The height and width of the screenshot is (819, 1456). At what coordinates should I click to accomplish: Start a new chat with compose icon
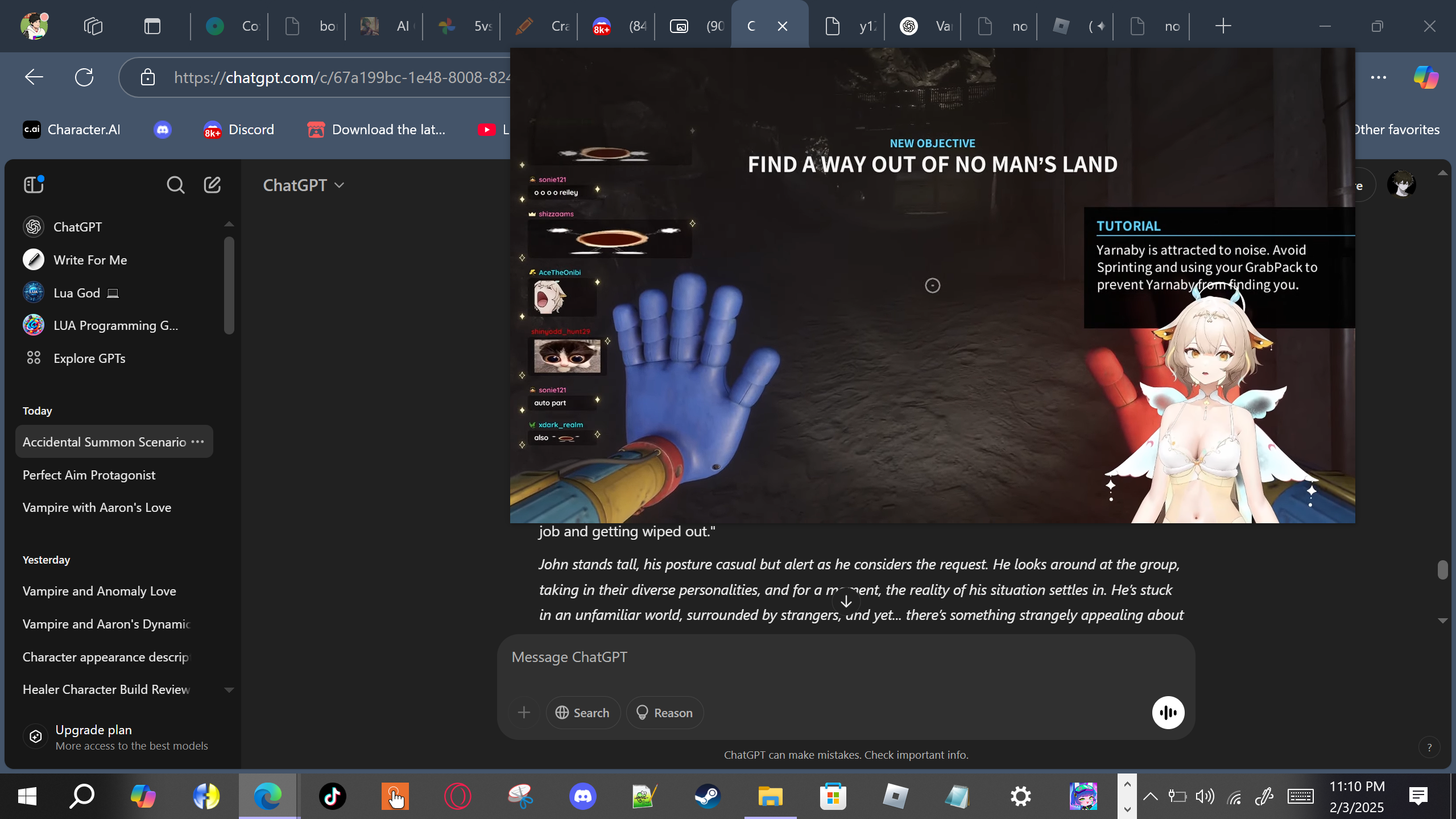[212, 185]
